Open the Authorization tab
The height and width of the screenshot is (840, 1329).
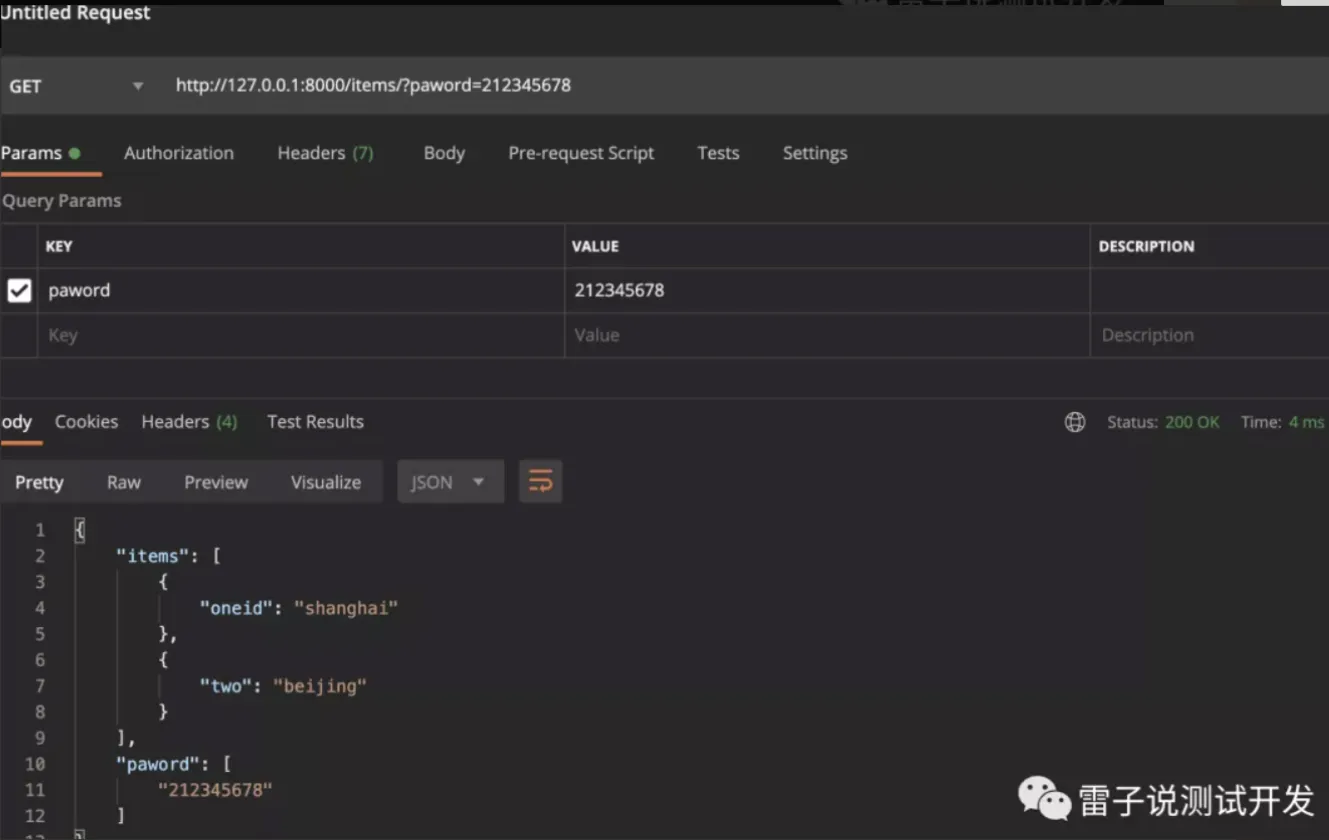(179, 153)
